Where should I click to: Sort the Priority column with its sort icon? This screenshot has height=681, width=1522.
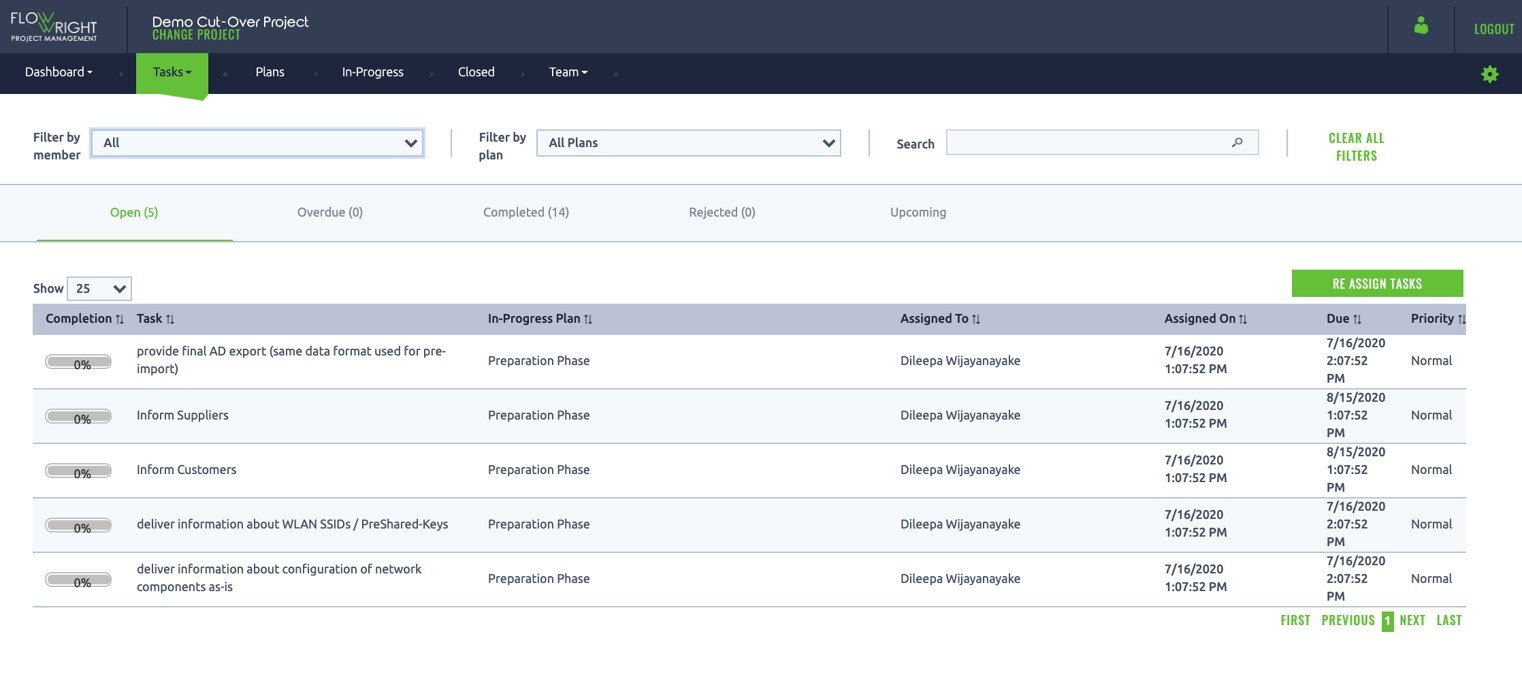click(1461, 318)
